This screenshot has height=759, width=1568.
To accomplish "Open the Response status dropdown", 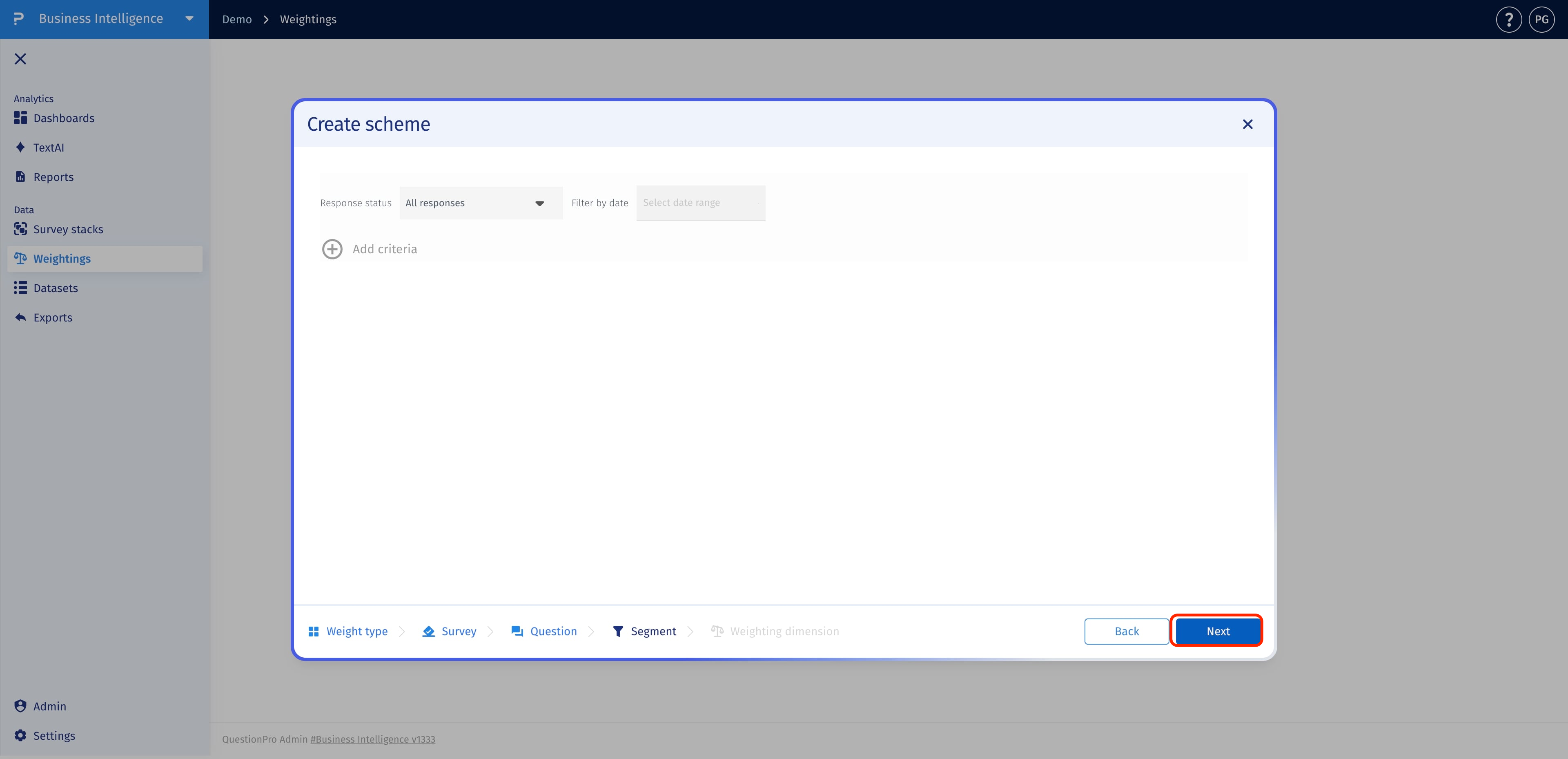I will (x=481, y=203).
